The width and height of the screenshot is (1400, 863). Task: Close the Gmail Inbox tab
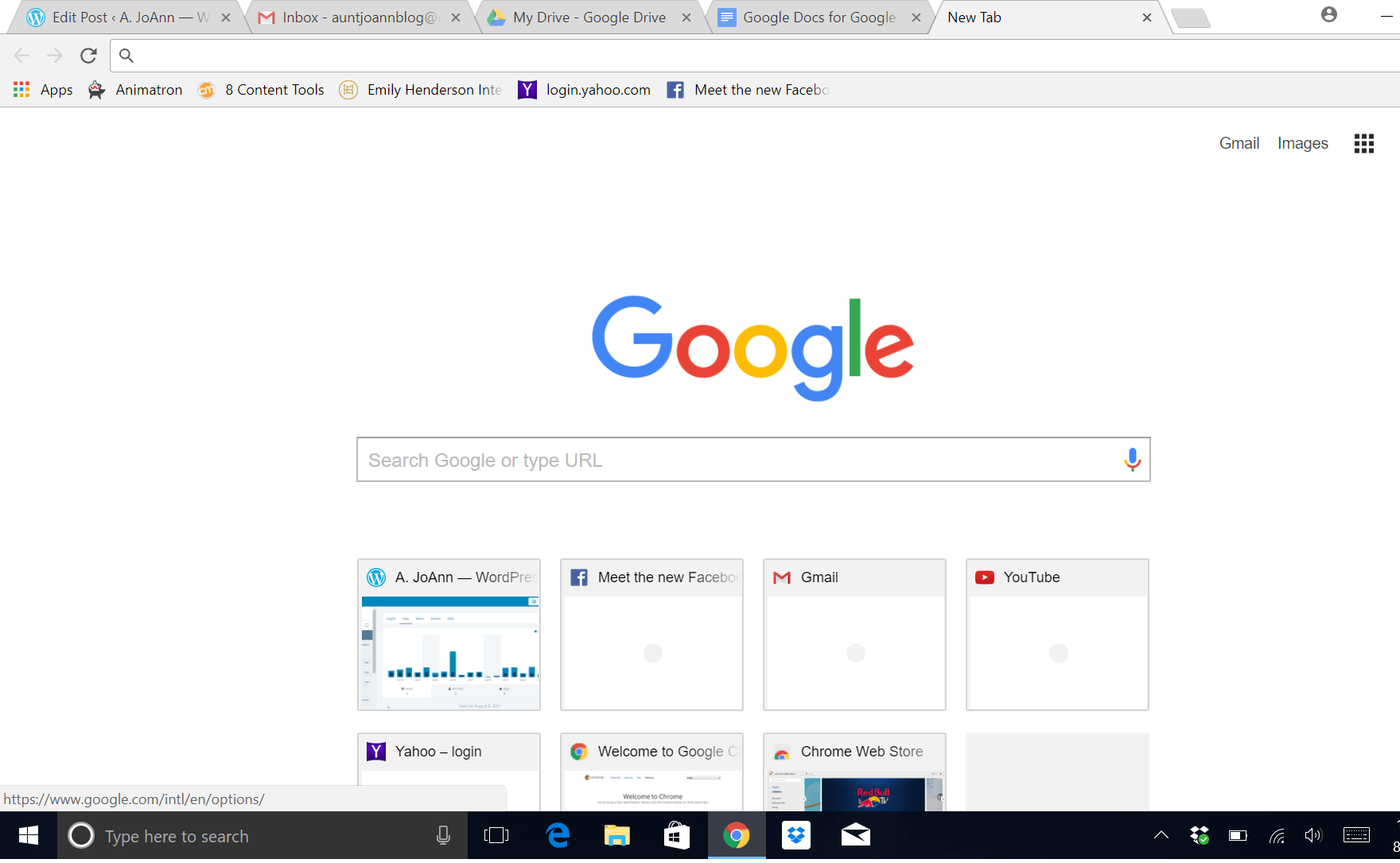click(456, 17)
